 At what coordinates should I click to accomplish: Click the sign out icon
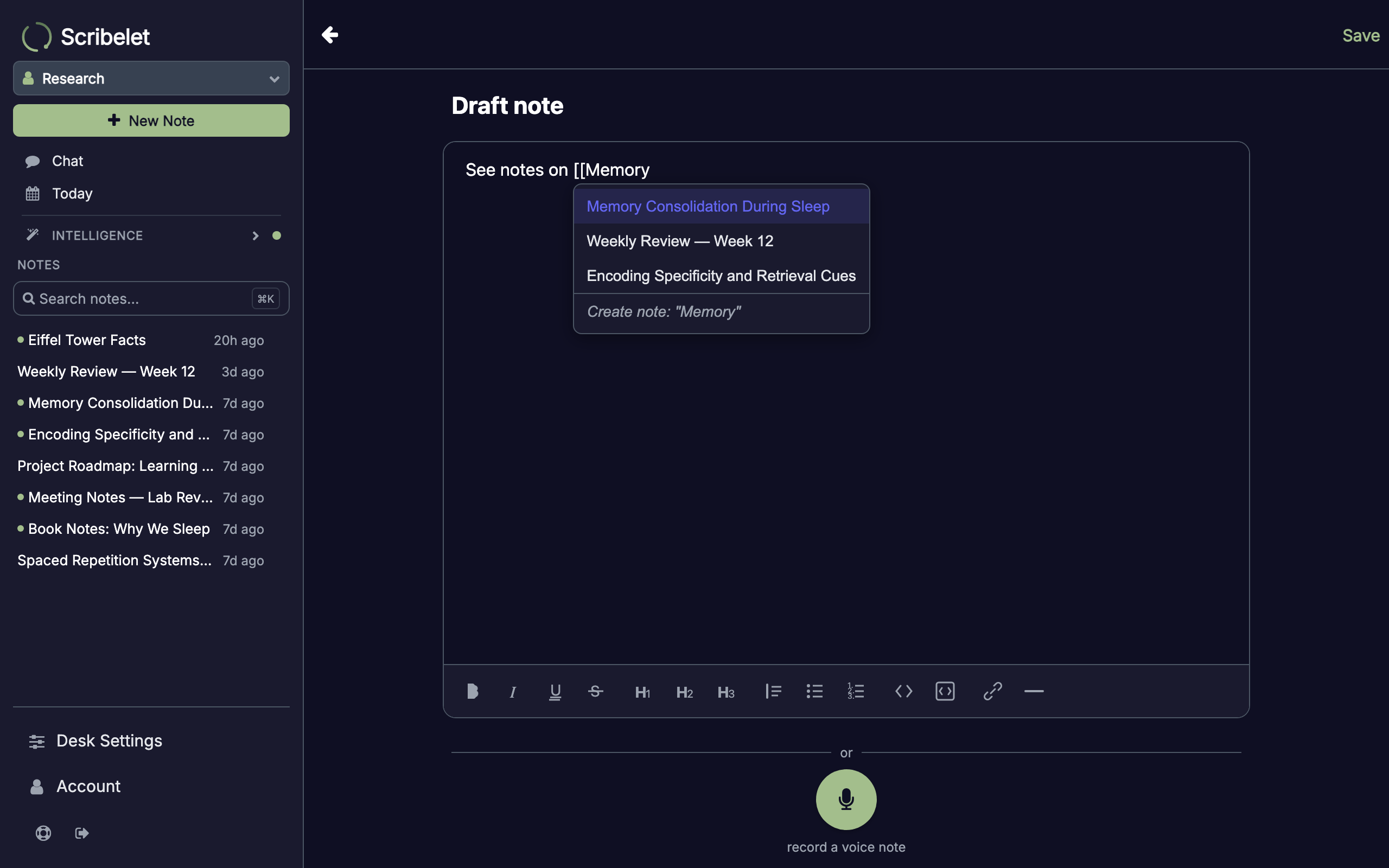[x=81, y=833]
